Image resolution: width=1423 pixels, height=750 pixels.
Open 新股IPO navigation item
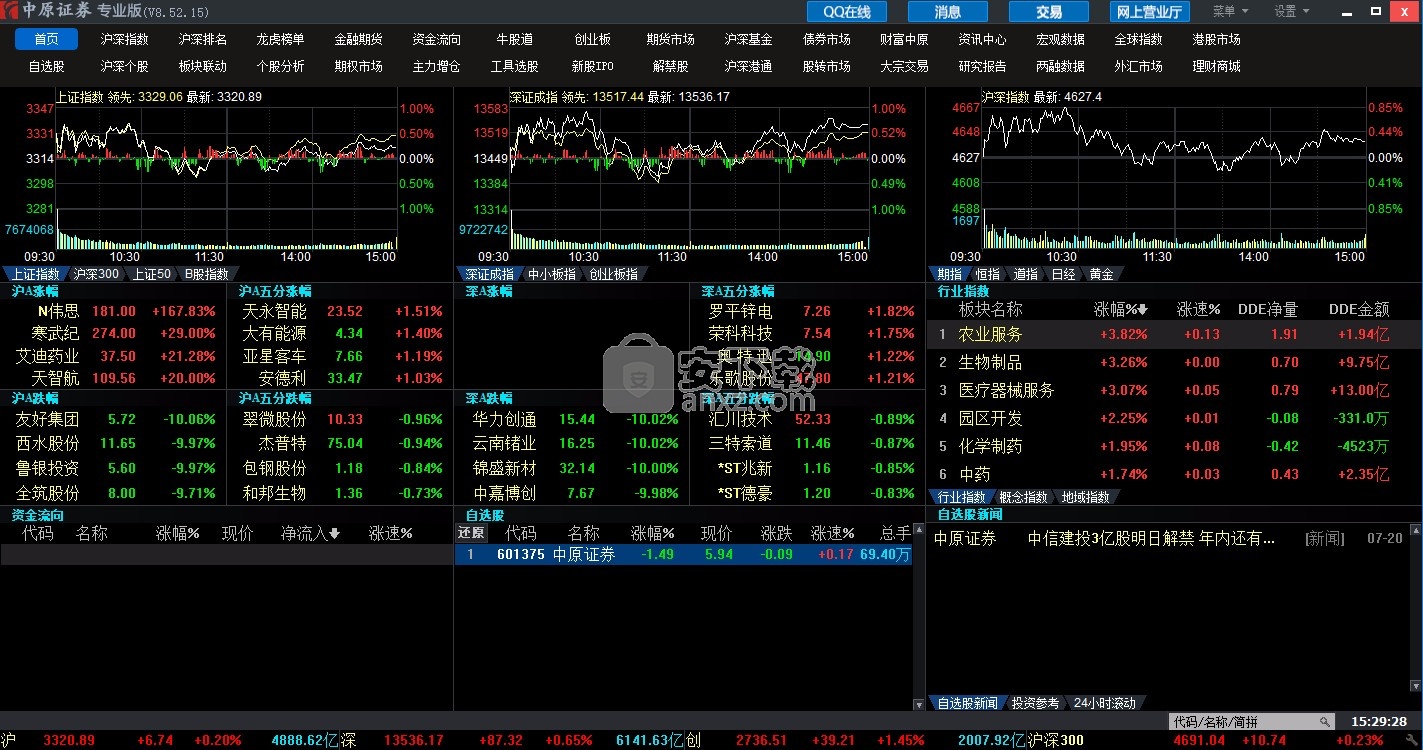coord(593,66)
